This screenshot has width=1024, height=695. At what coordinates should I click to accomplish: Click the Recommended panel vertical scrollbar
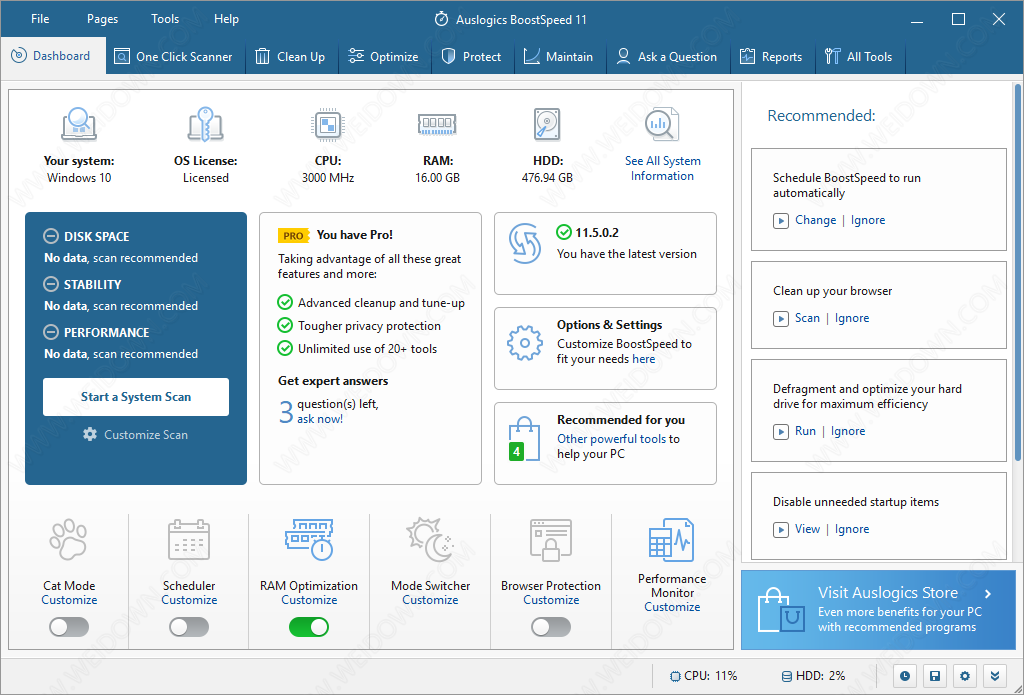tap(1017, 271)
